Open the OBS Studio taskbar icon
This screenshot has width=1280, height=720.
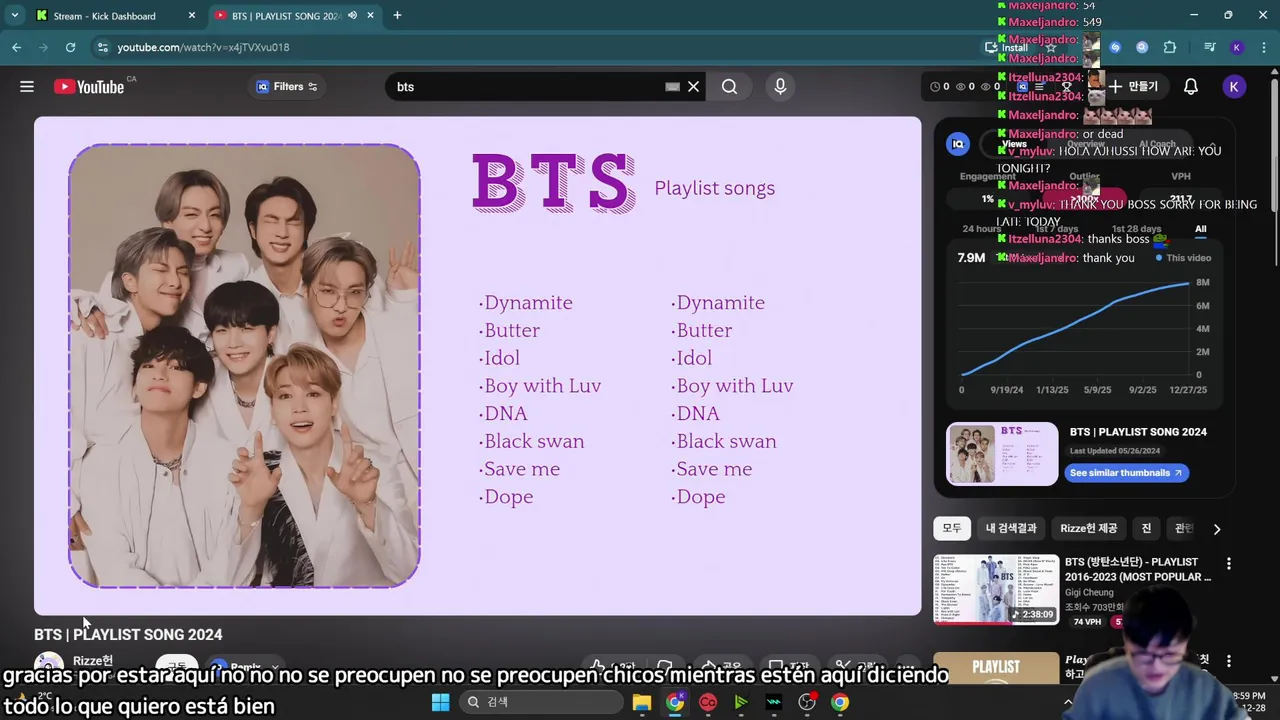[x=807, y=702]
